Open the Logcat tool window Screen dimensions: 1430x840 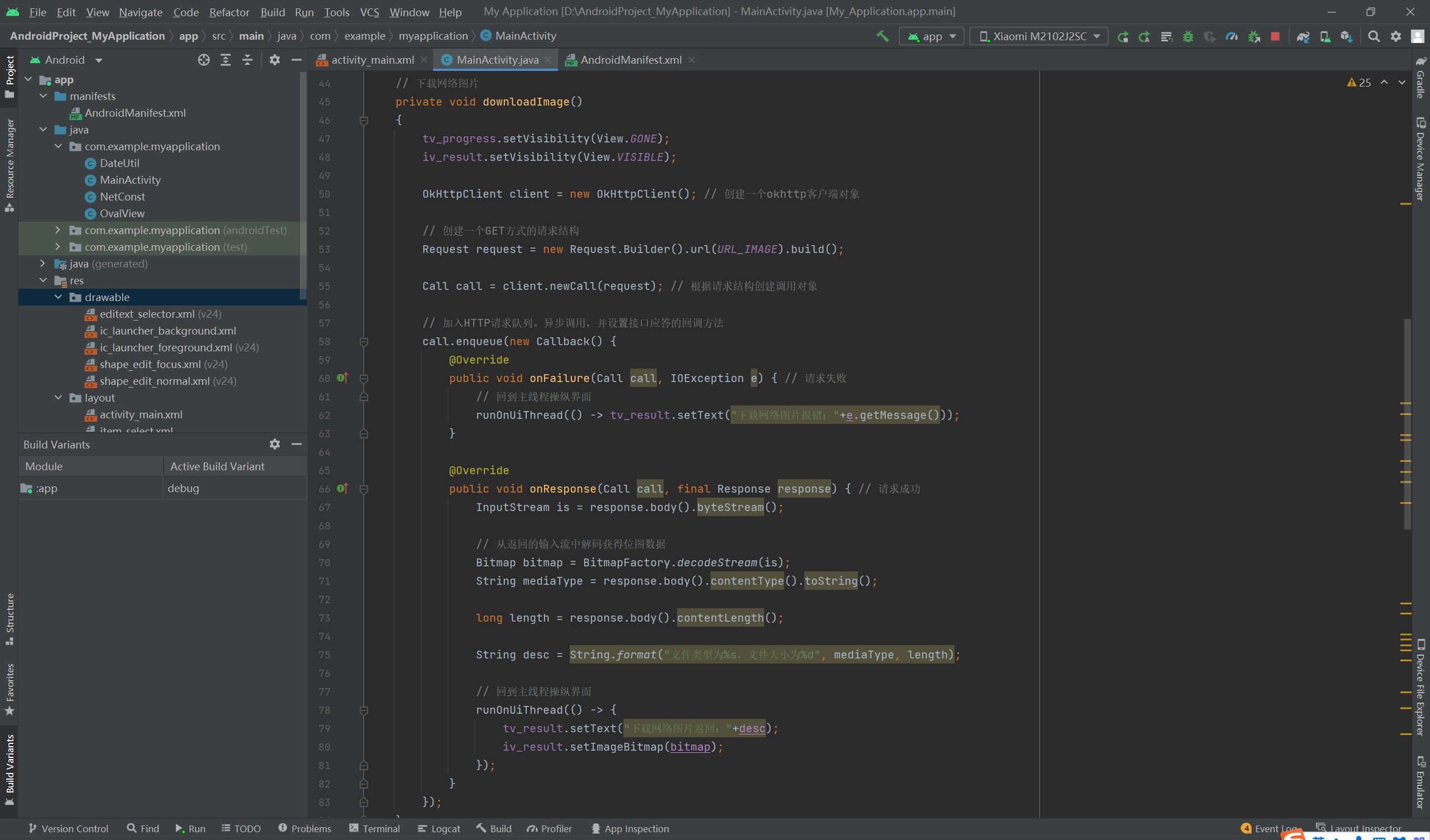tap(438, 829)
